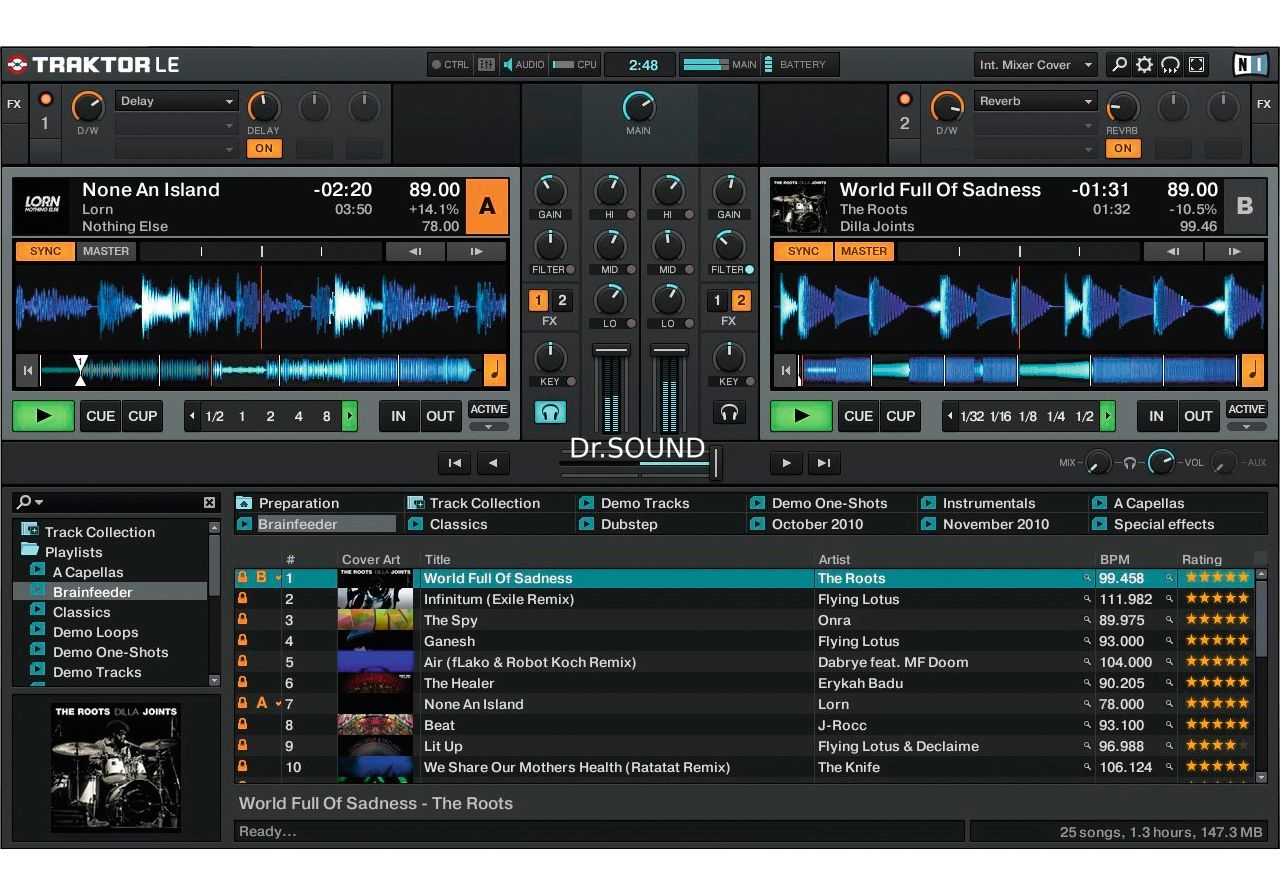The image size is (1280, 896).
Task: Skip Deck A to track start
Action: coord(28,371)
